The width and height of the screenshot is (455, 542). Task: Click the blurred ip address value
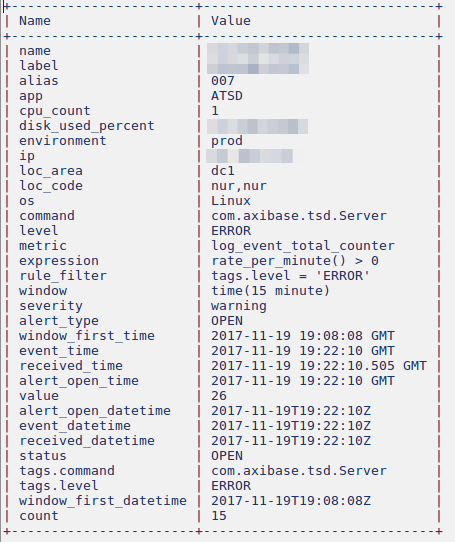(x=250, y=156)
